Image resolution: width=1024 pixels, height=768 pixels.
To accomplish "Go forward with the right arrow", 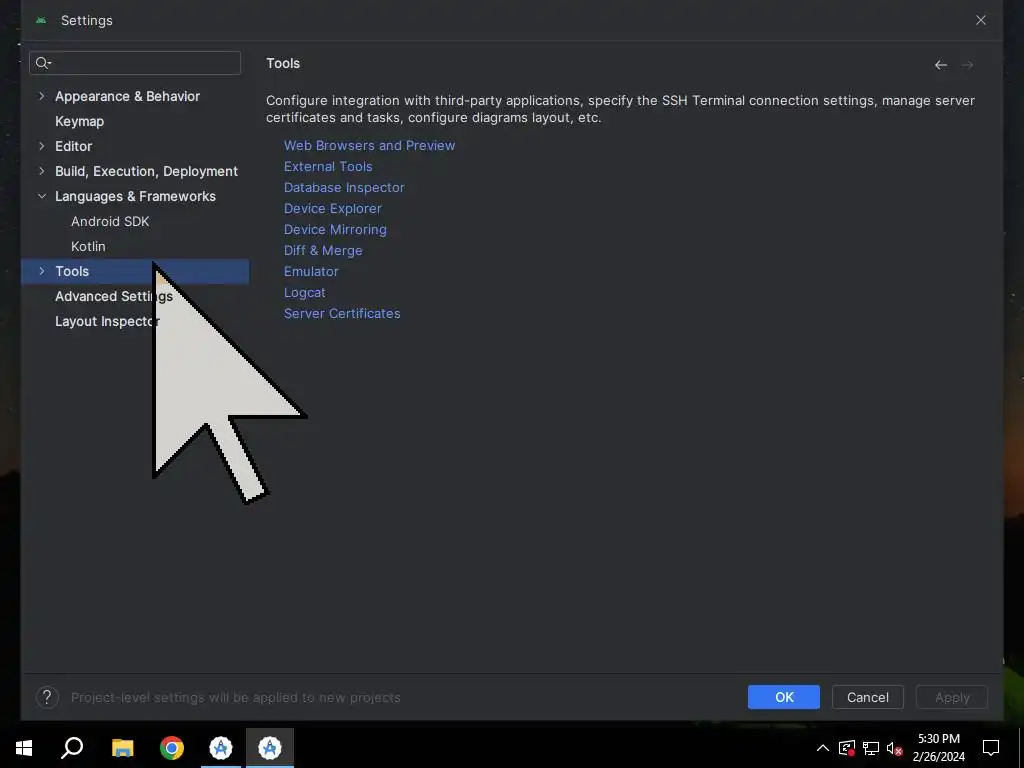I will [x=967, y=65].
